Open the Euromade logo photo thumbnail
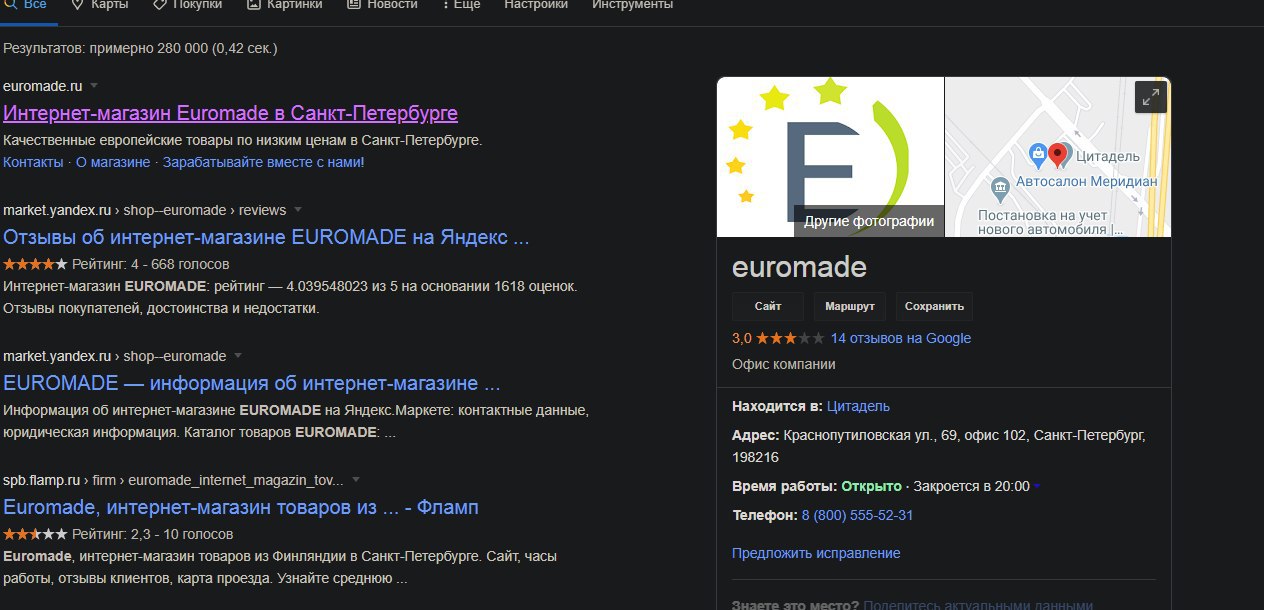This screenshot has height=610, width=1264. pyautogui.click(x=830, y=156)
